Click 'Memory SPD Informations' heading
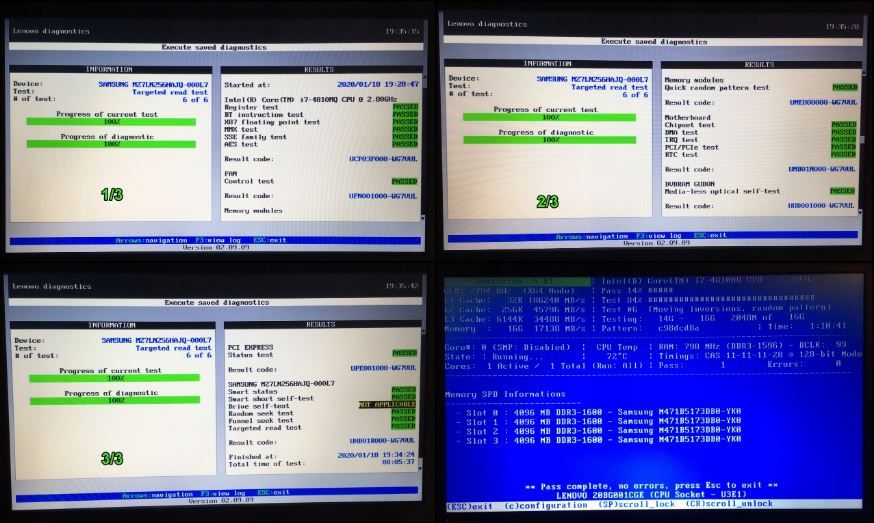The width and height of the screenshot is (874, 523). point(505,394)
